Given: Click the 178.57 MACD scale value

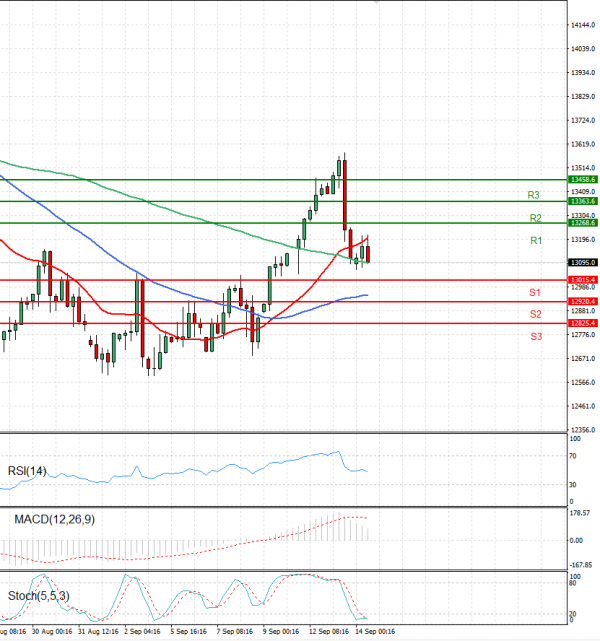Looking at the screenshot, I should [580, 513].
